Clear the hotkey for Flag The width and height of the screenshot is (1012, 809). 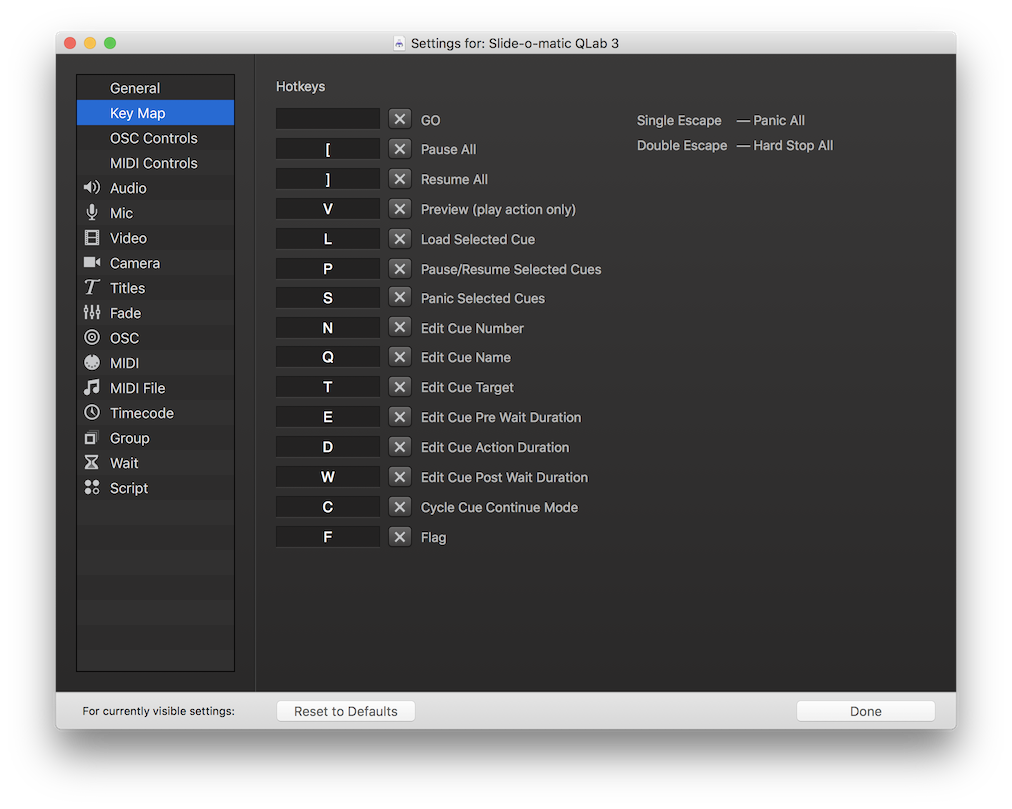pyautogui.click(x=400, y=537)
